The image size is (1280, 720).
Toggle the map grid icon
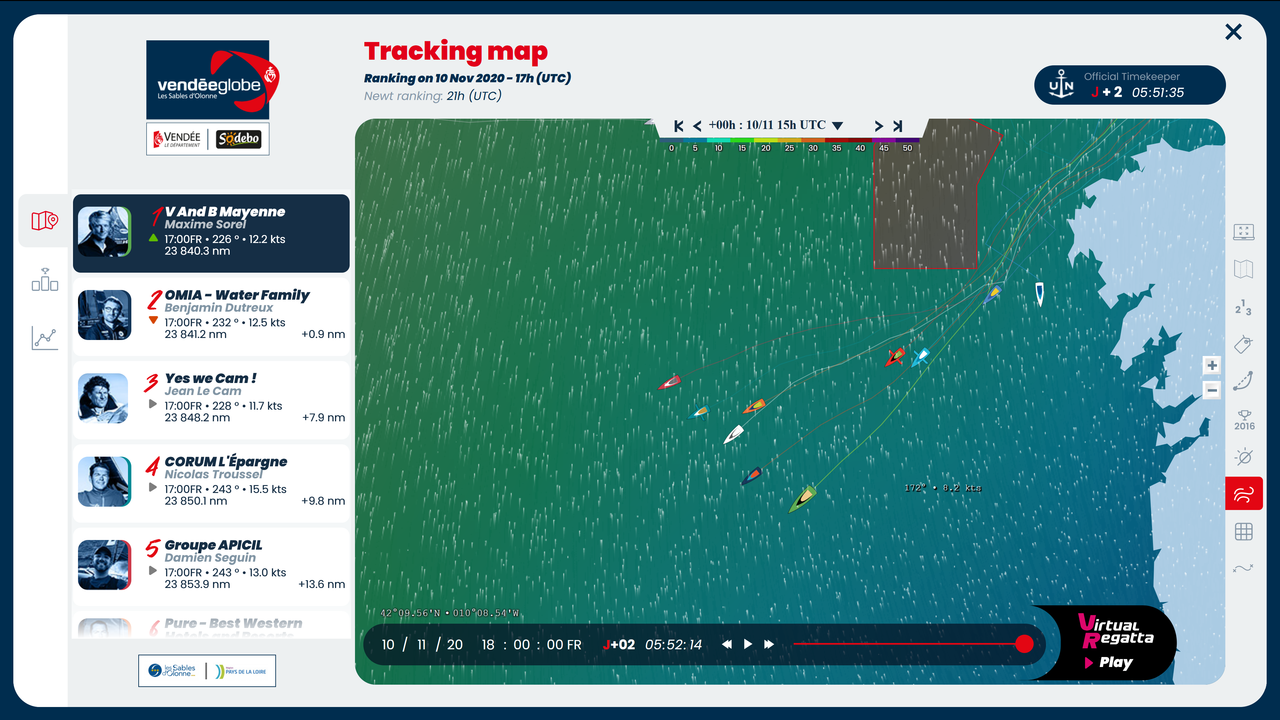tap(1244, 532)
